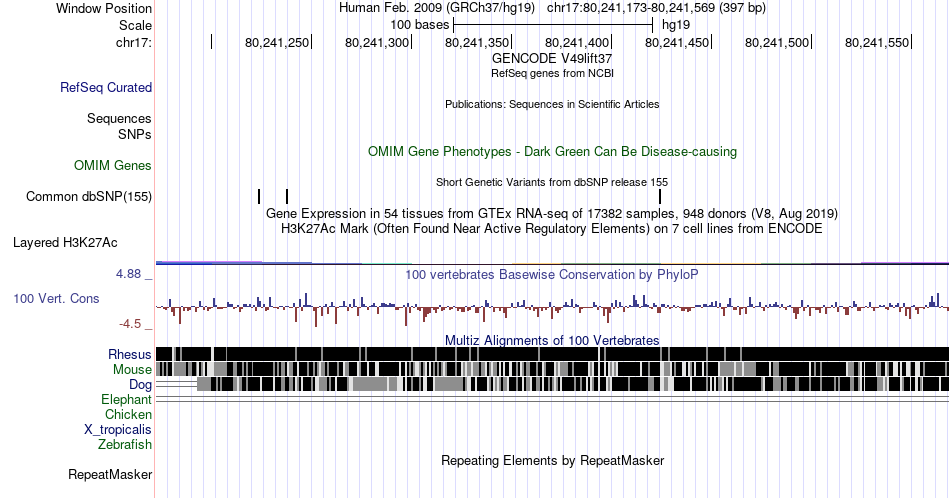Click the leftmost common dbSNP variant marker
Screen dimensions: 950x498
click(x=259, y=196)
